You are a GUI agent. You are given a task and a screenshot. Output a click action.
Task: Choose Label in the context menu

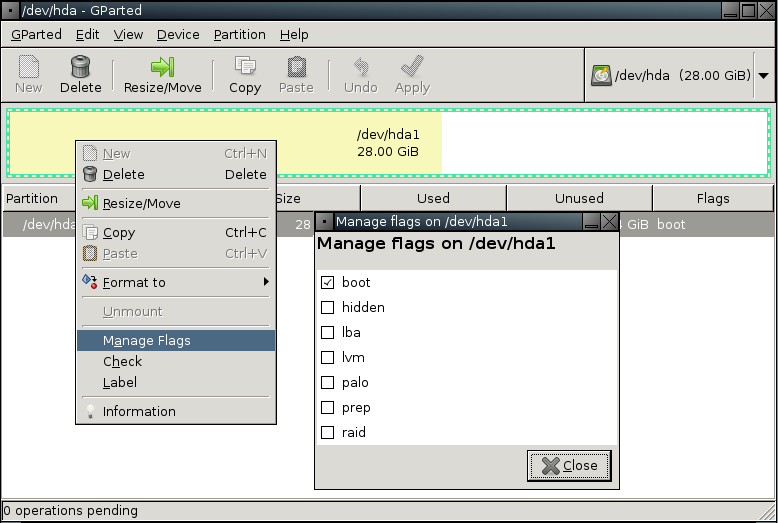click(176, 382)
